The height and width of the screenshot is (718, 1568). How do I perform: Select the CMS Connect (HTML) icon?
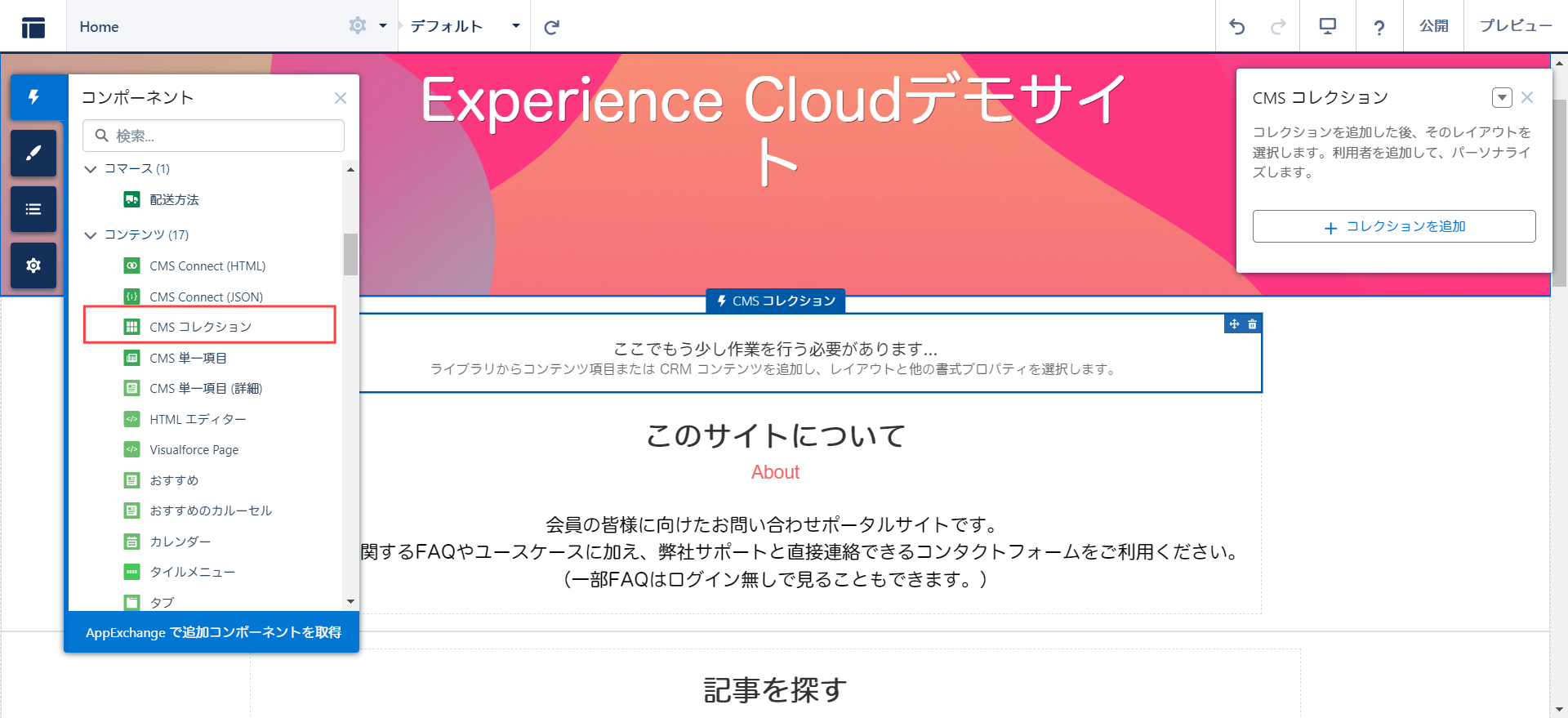coord(131,265)
